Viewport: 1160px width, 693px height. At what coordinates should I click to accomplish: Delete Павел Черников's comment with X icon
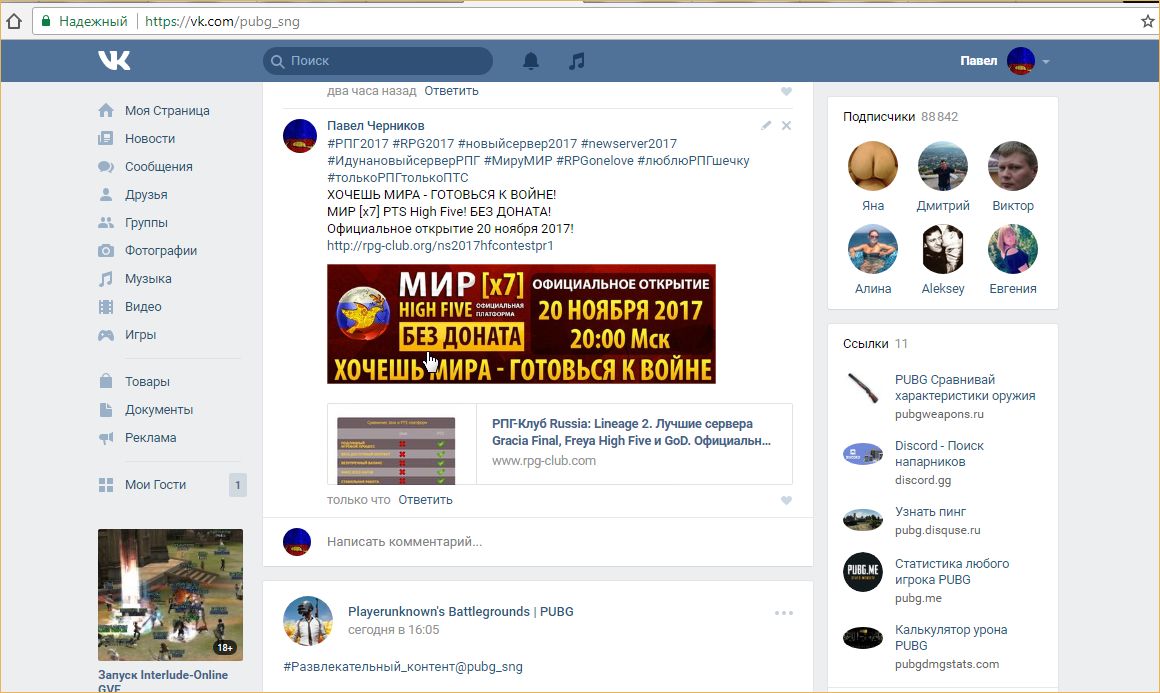(x=786, y=126)
